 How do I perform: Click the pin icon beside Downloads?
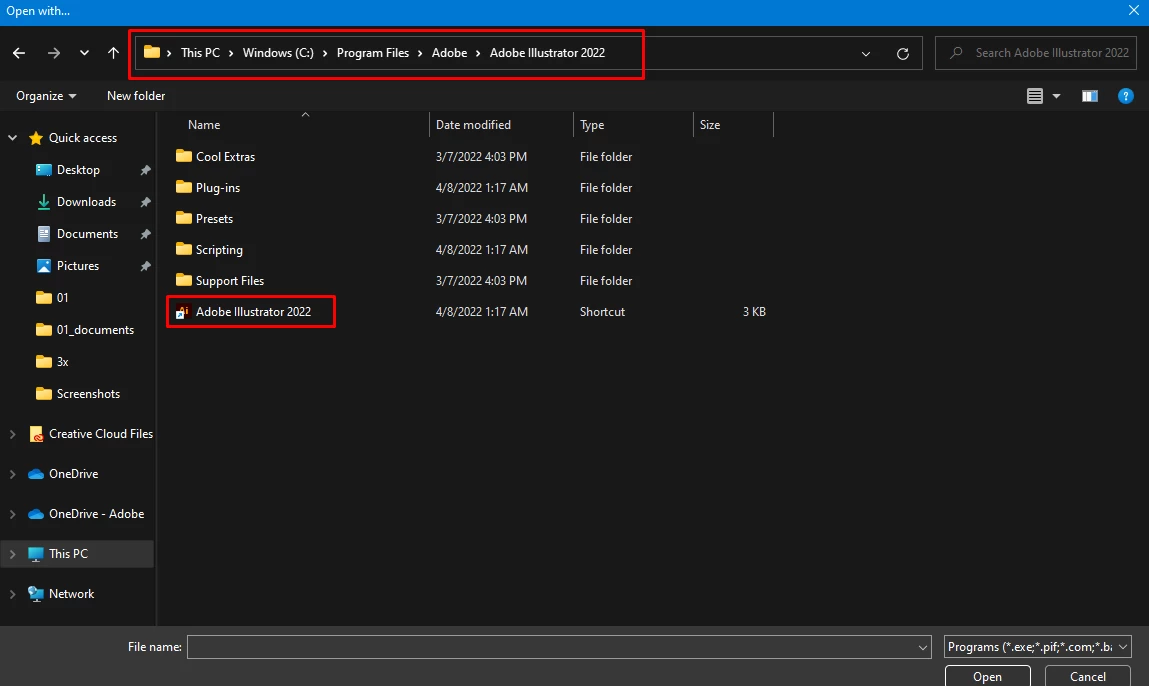click(x=145, y=202)
